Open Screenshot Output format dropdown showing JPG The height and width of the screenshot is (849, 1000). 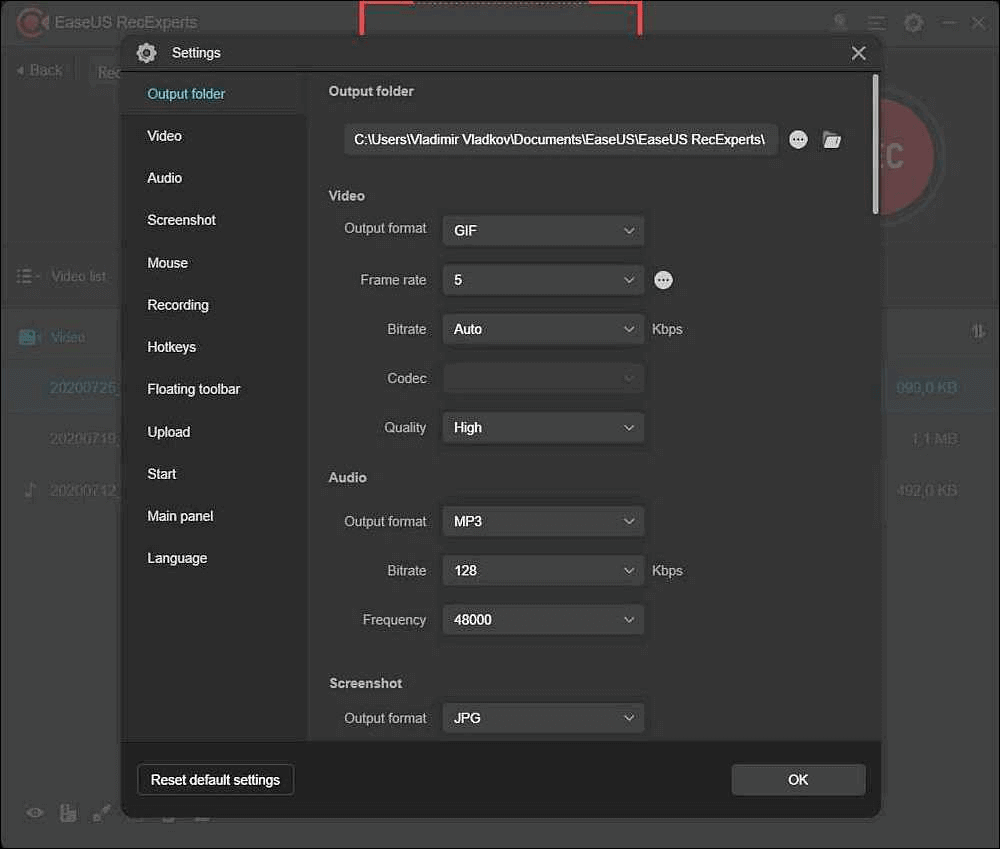pos(543,718)
